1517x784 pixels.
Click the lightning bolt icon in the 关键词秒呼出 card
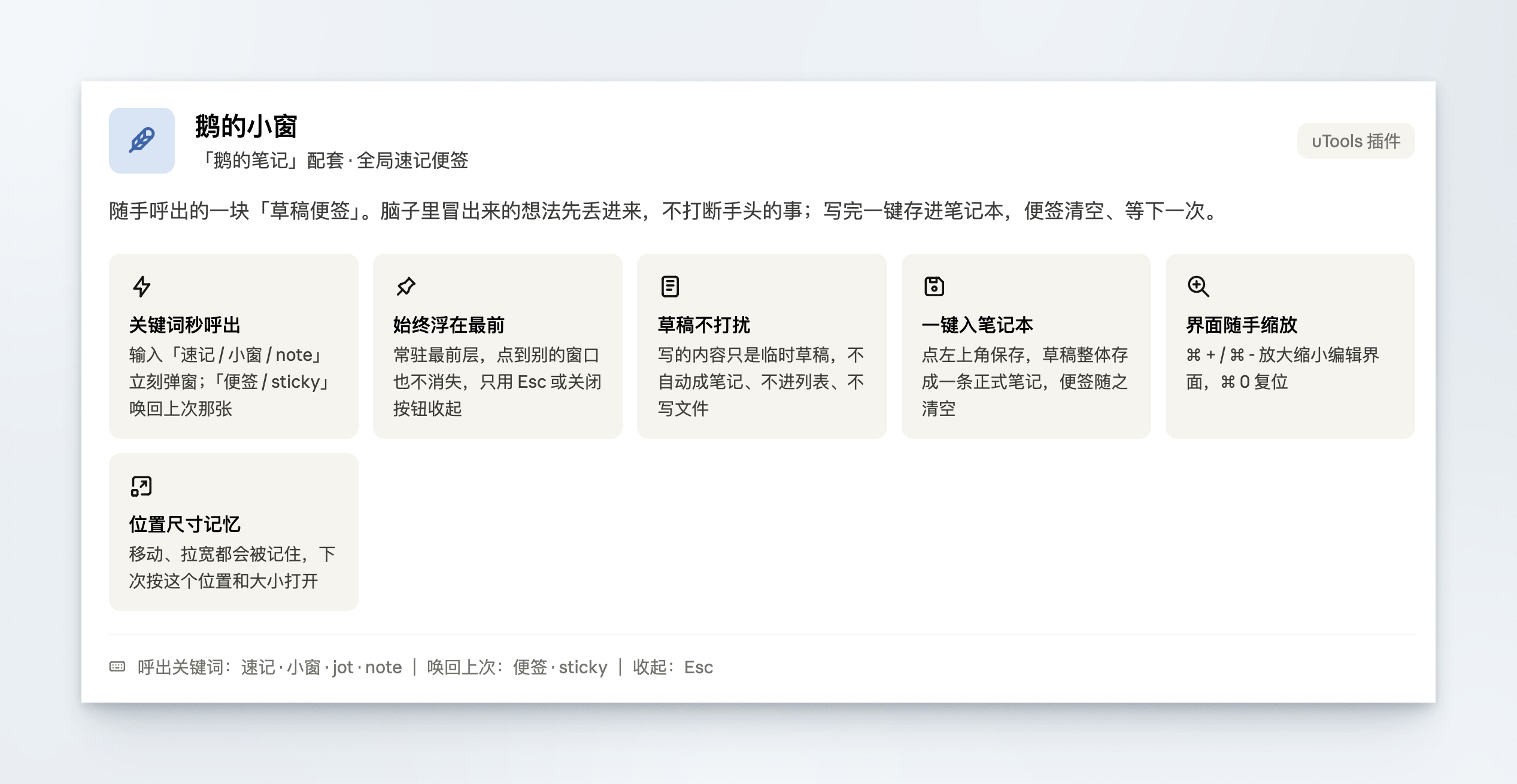tap(142, 287)
